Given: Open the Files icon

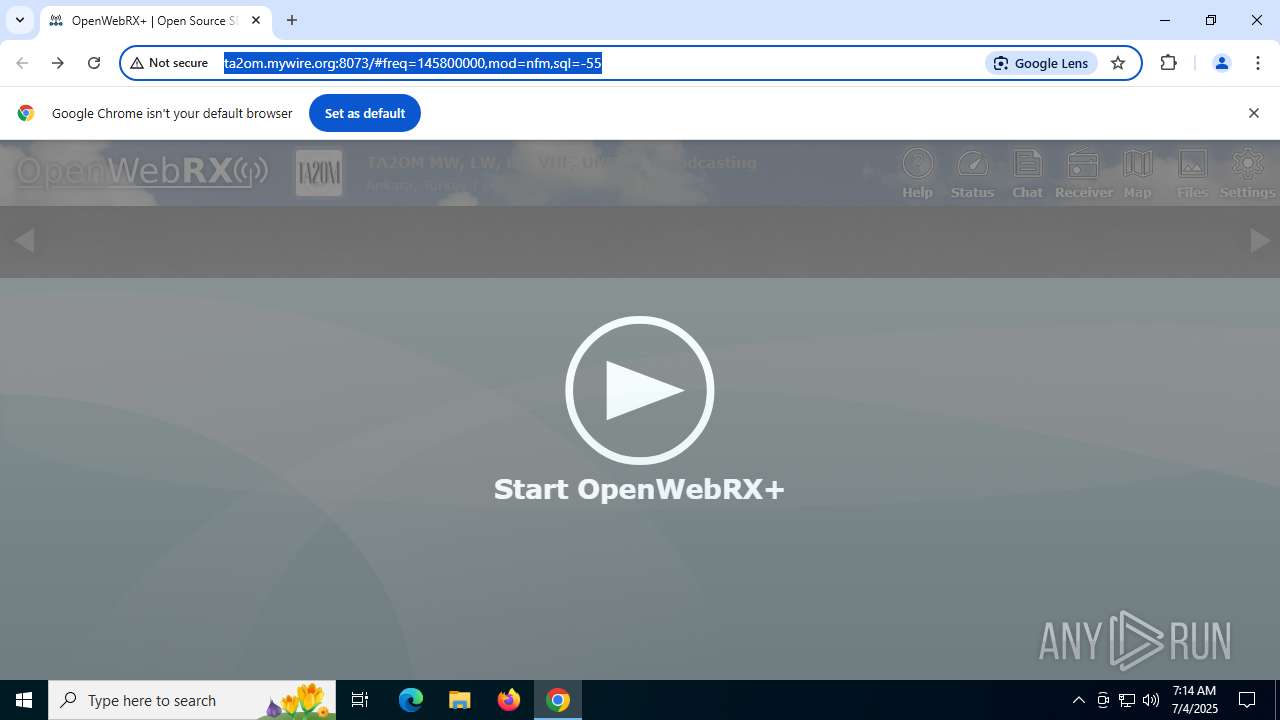Looking at the screenshot, I should click(1192, 174).
